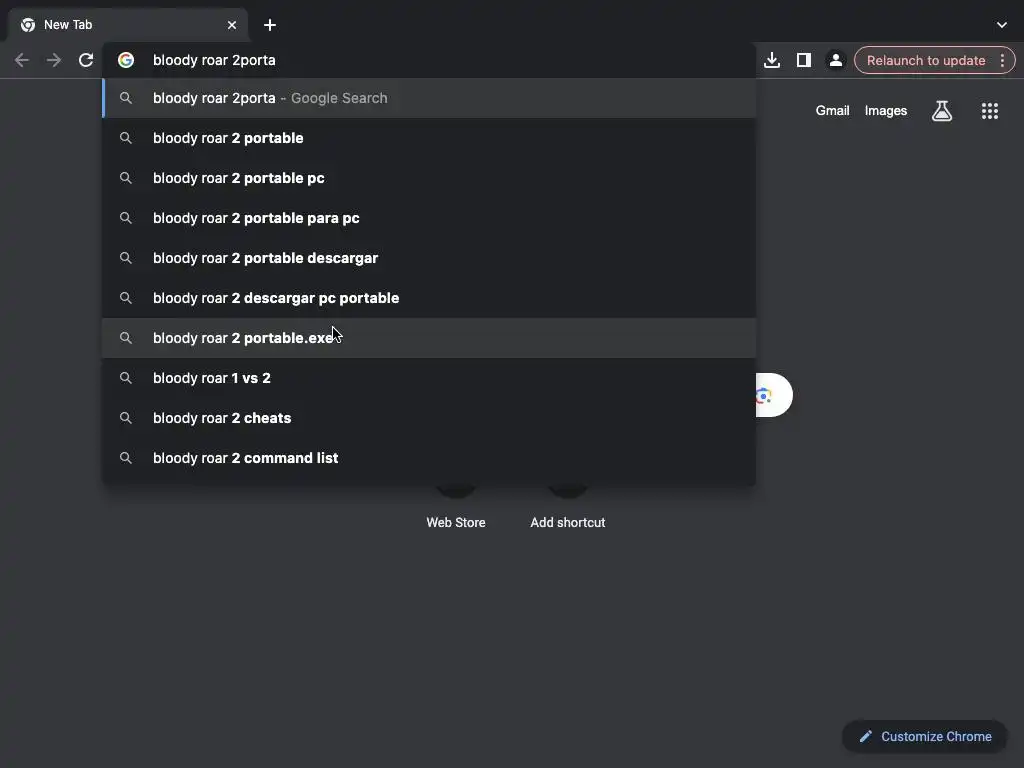Choose suggestion 'bloody roar 2 cheats'

(x=429, y=418)
